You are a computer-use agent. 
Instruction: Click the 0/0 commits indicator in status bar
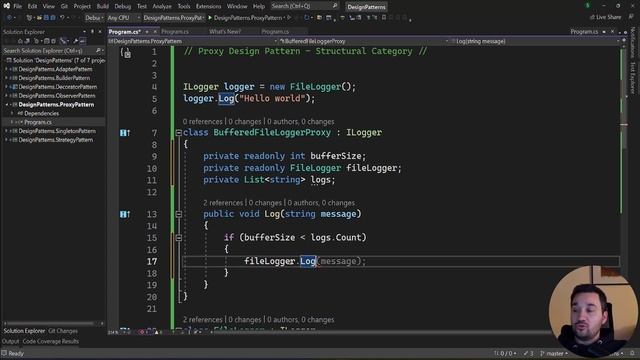[505, 353]
